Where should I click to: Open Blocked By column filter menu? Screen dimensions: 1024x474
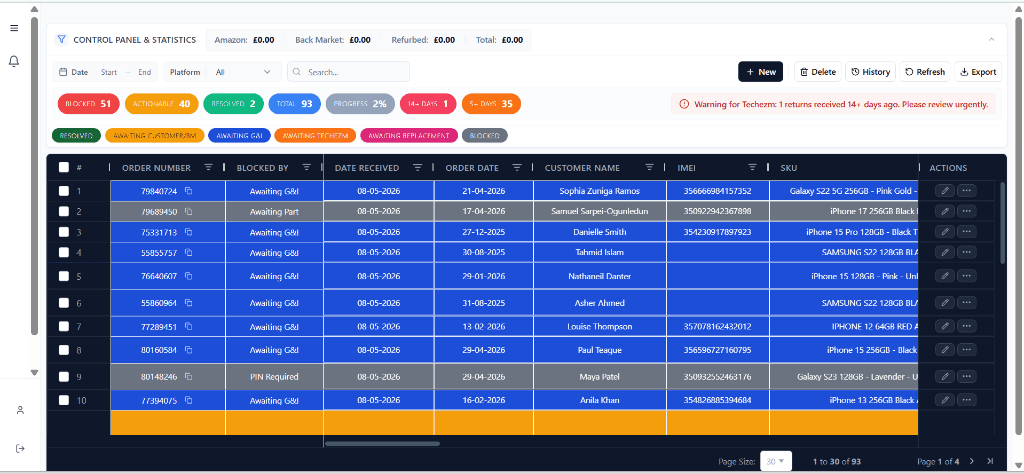coord(307,168)
